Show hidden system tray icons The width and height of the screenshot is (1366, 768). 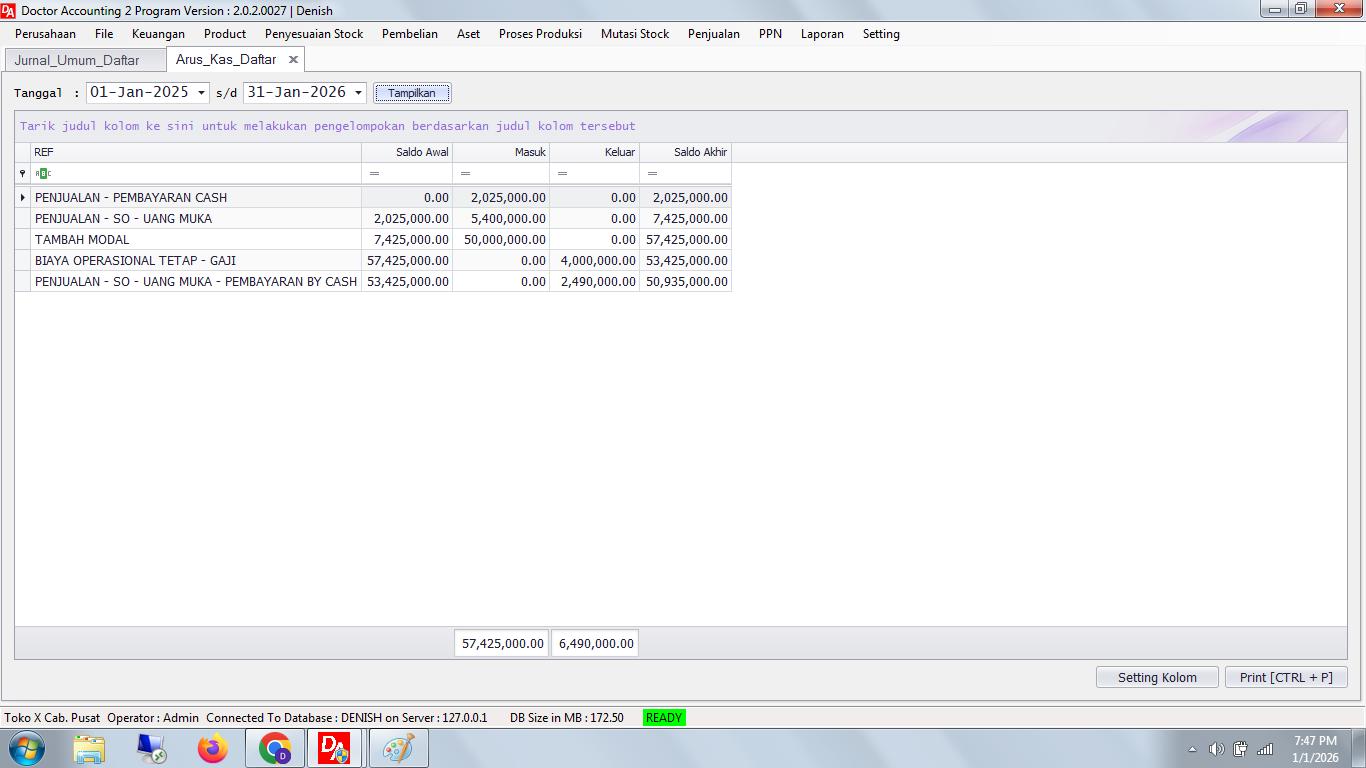1192,749
